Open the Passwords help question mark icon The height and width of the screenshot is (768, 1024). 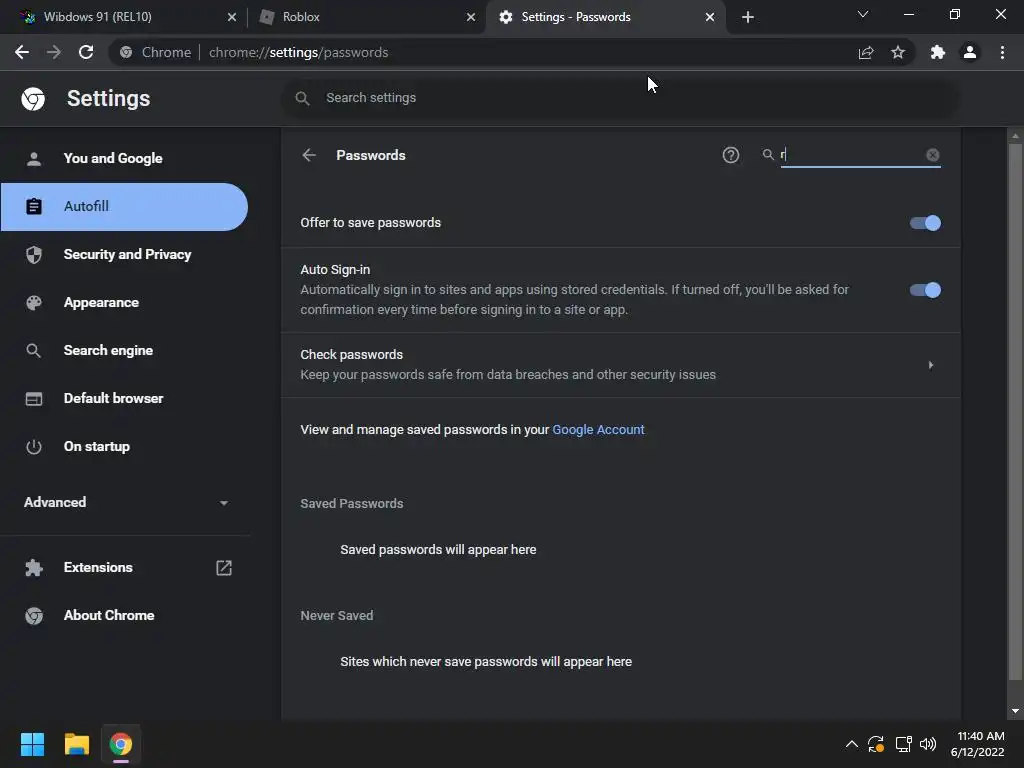coord(731,155)
